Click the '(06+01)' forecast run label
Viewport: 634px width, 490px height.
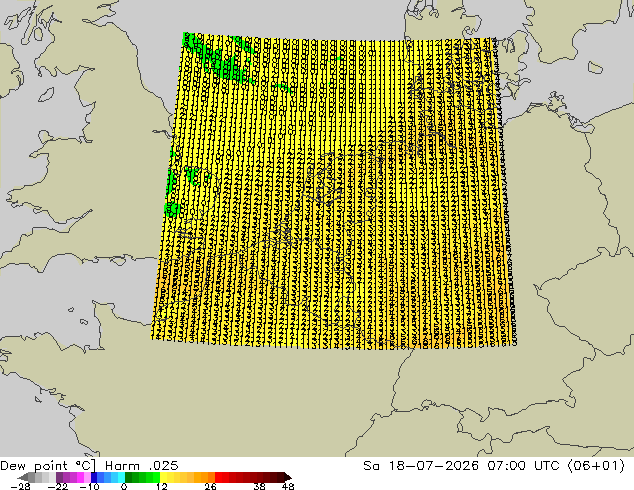pos(596,466)
